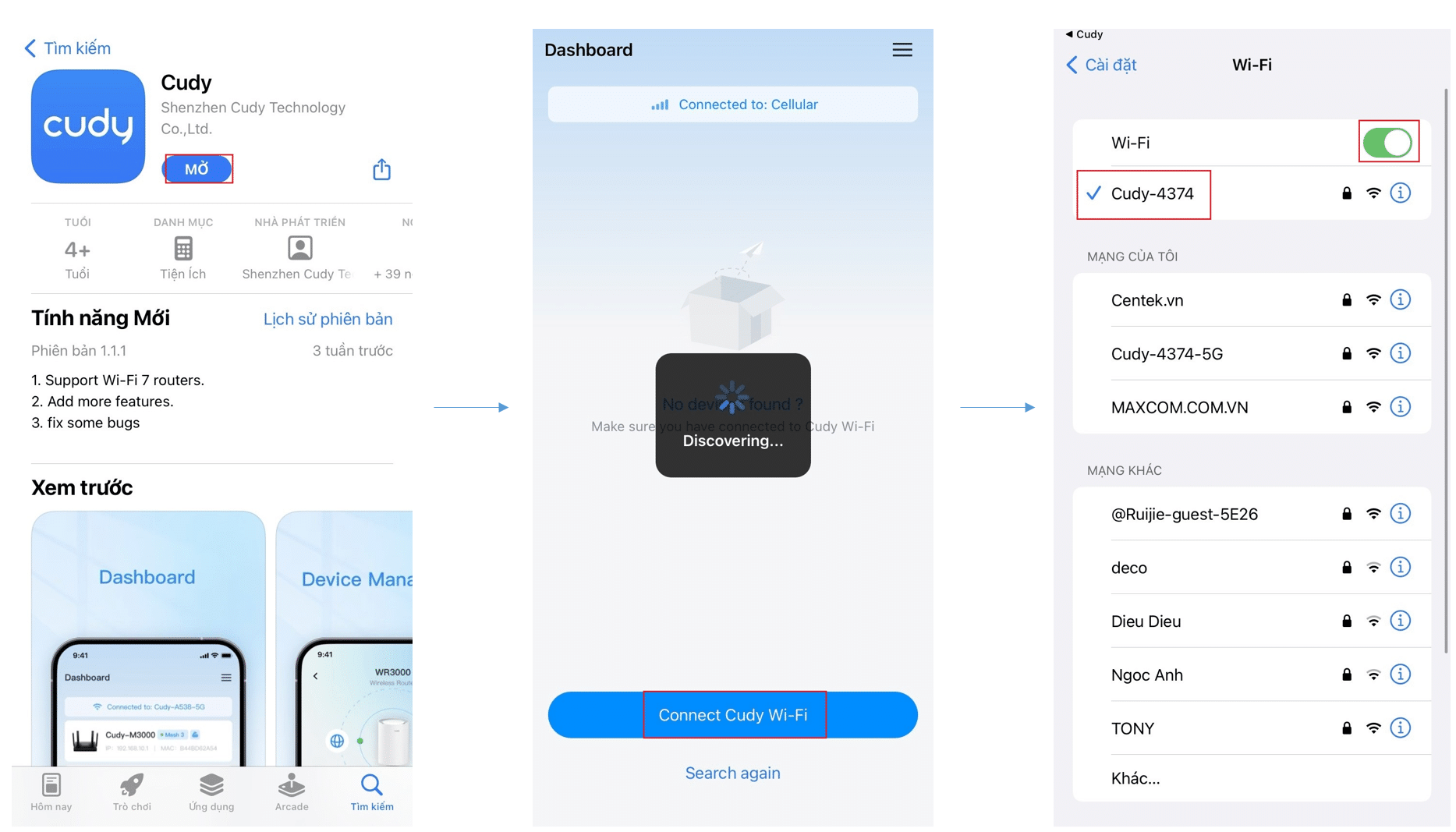The height and width of the screenshot is (832, 1456).
Task: Open the Dashboard hamburger menu
Action: (x=902, y=50)
